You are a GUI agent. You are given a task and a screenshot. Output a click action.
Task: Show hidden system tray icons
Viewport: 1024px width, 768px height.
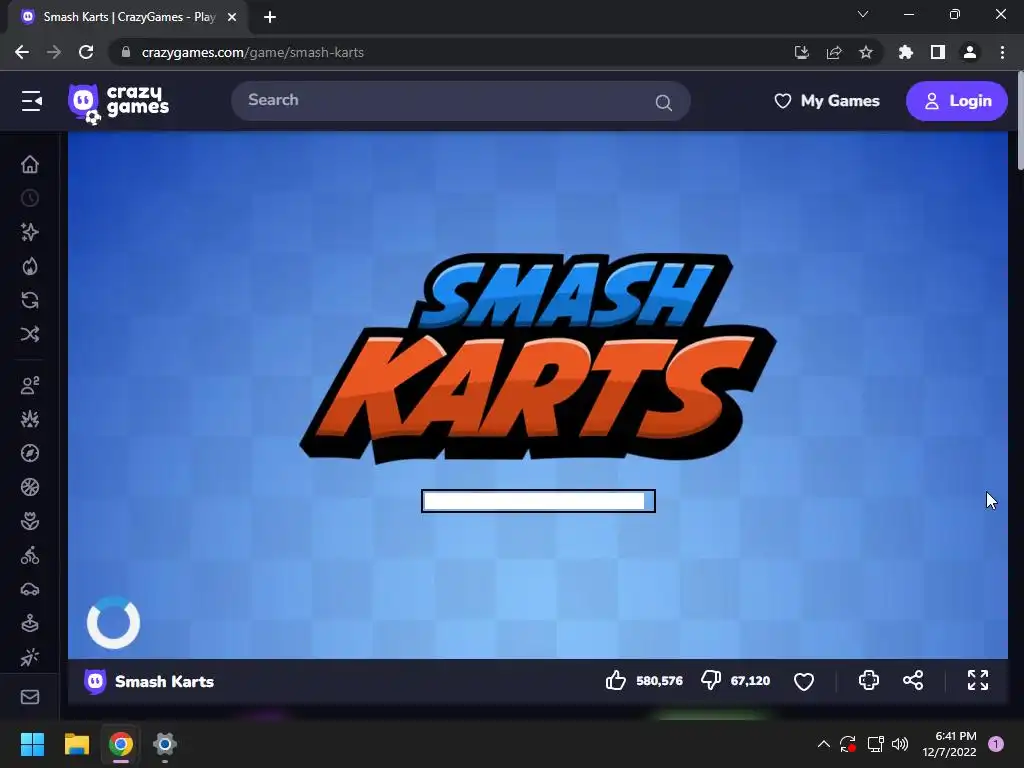click(x=824, y=744)
